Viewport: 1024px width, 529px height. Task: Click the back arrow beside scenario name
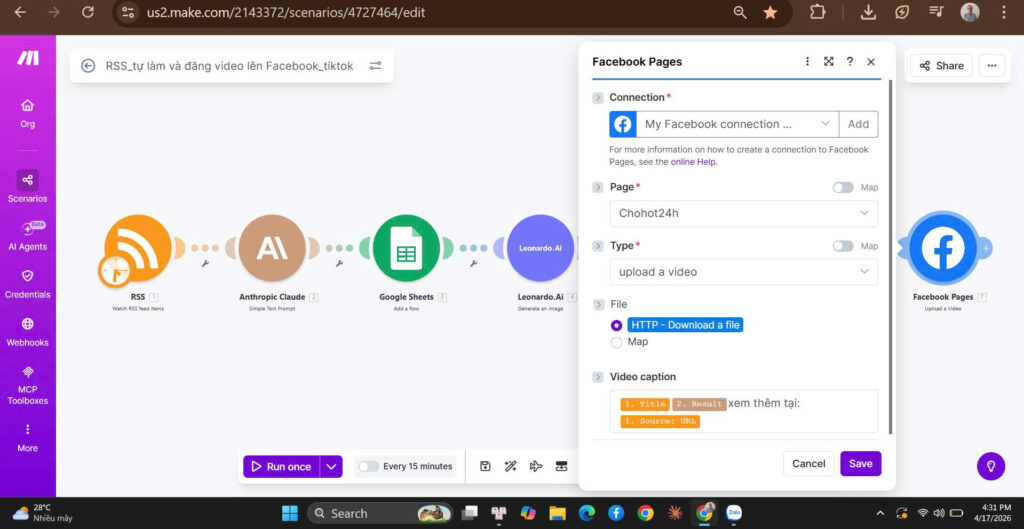pos(88,66)
